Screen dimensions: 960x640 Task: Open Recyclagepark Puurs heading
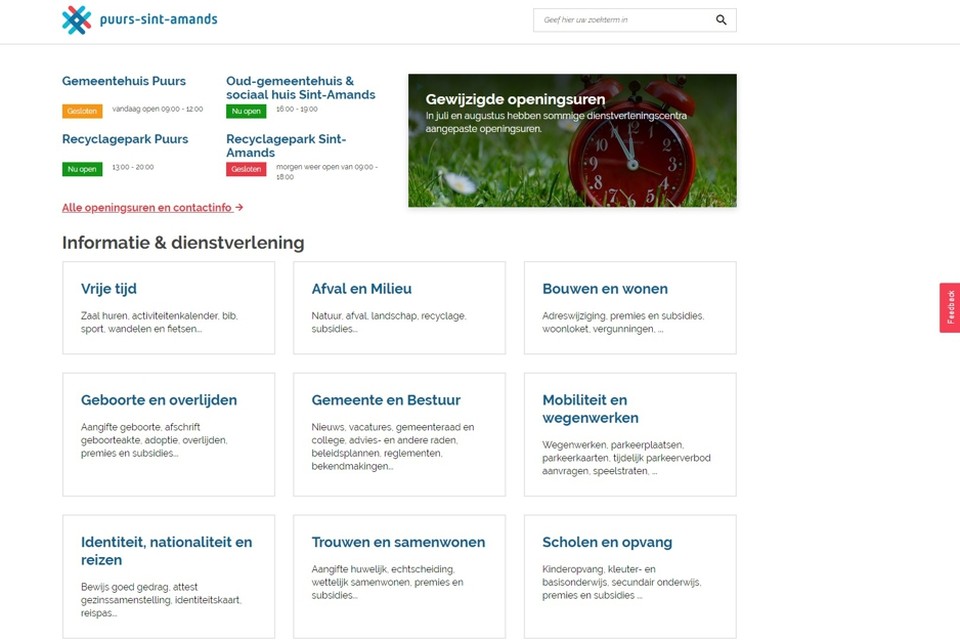tap(125, 139)
